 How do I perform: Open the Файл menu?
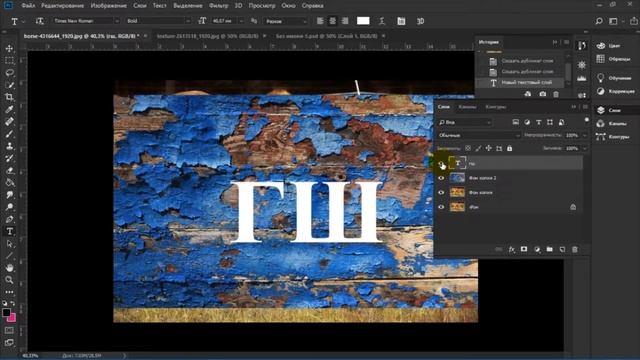click(x=28, y=6)
